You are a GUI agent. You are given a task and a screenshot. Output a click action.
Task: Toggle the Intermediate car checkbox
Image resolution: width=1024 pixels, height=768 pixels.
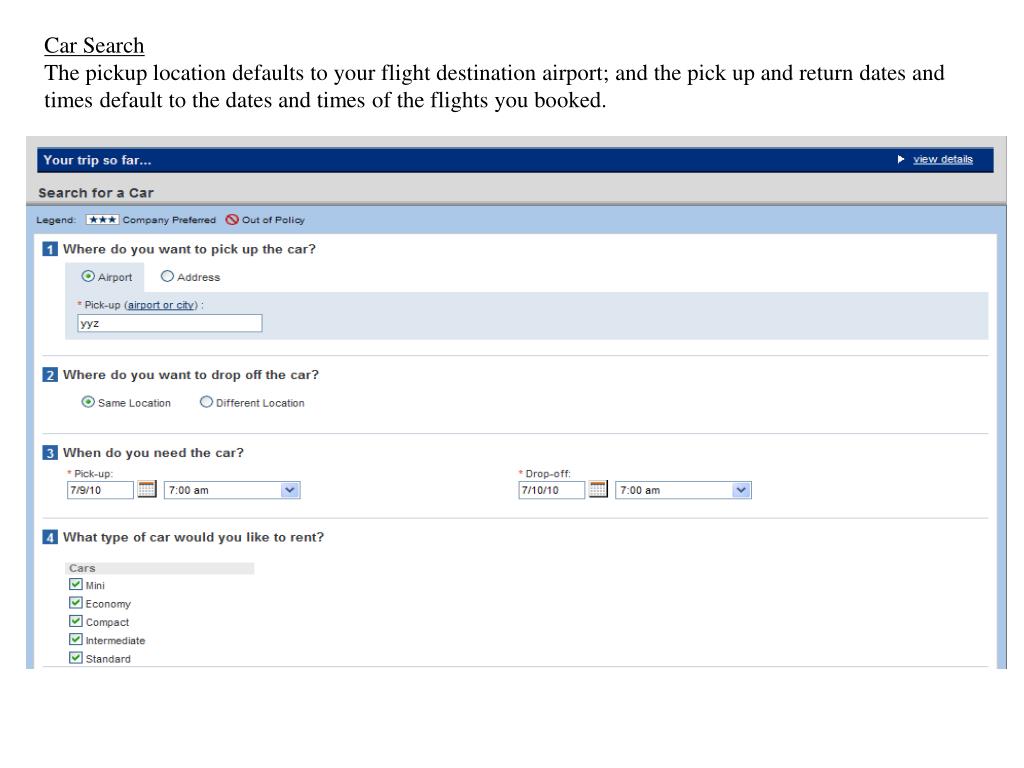tap(76, 639)
